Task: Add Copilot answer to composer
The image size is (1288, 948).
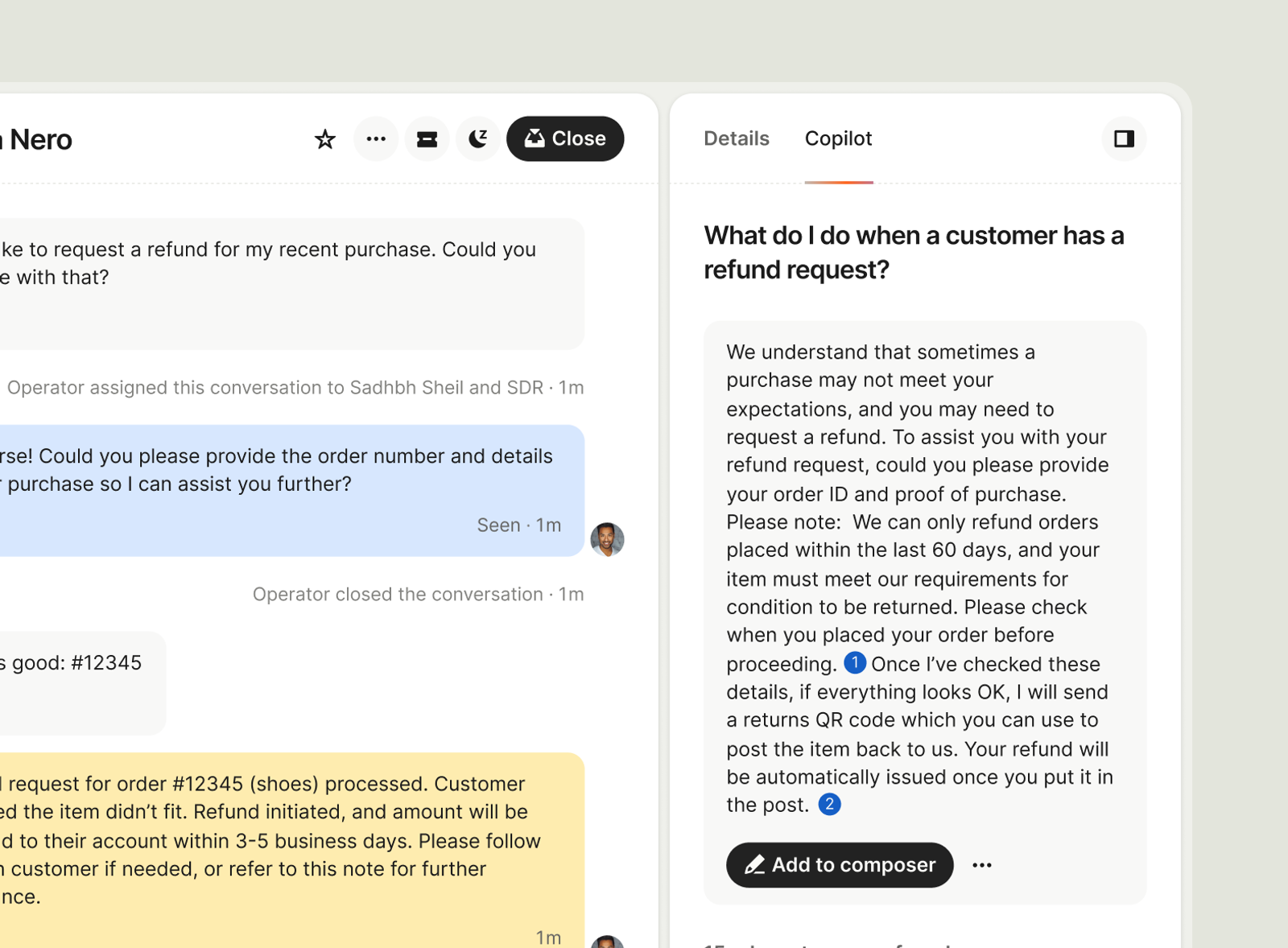Action: 840,865
